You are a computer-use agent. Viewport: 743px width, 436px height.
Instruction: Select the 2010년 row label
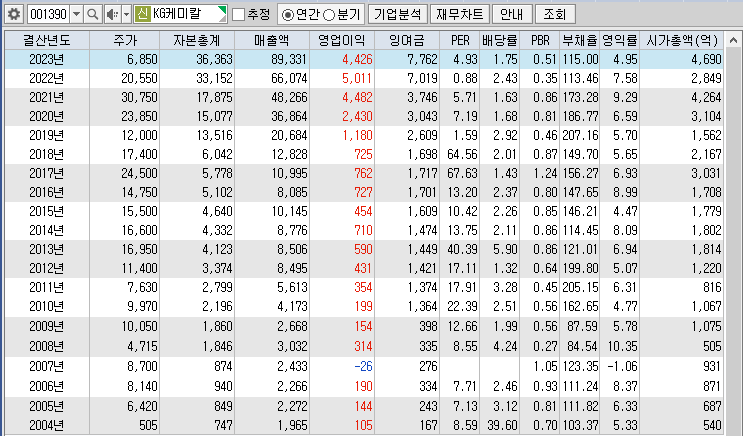click(x=46, y=306)
